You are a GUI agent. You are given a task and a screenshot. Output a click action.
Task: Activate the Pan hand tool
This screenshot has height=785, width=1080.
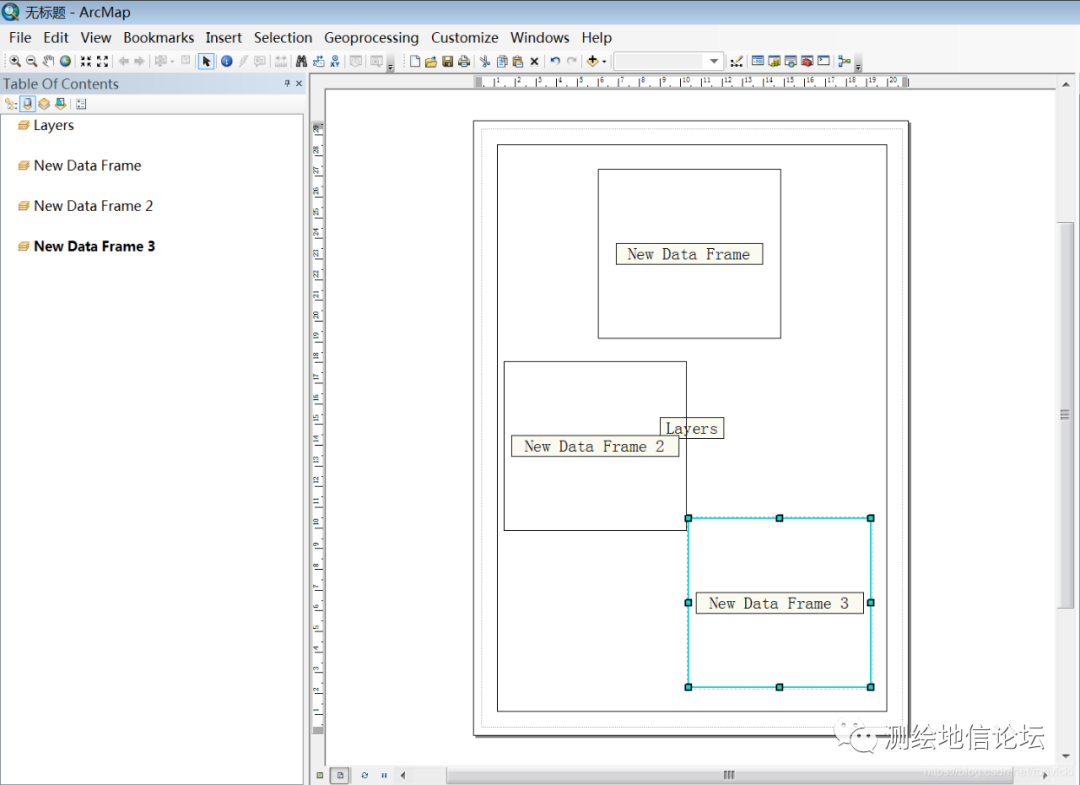(x=48, y=62)
